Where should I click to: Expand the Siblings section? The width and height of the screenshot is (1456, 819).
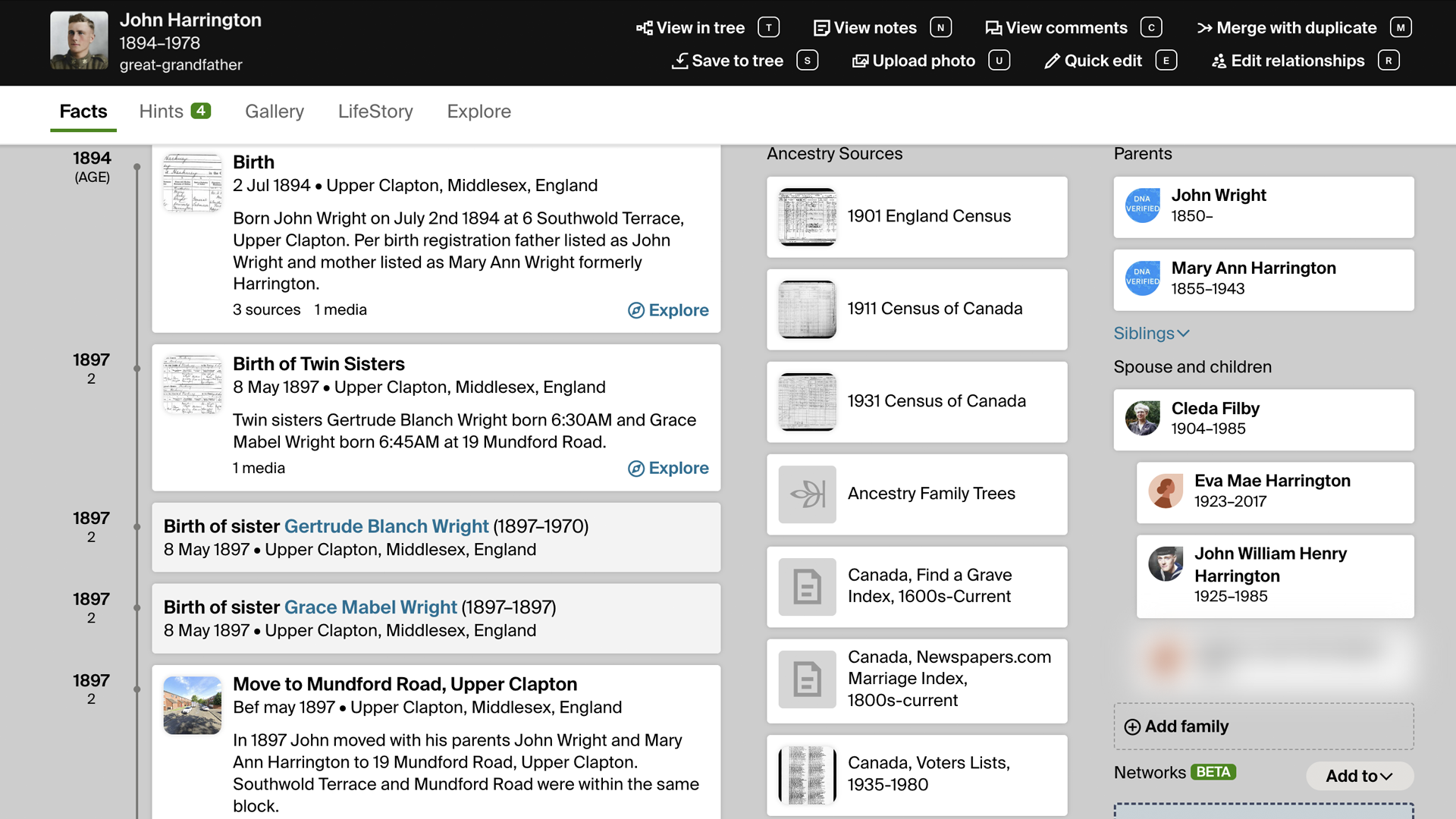click(x=1151, y=333)
